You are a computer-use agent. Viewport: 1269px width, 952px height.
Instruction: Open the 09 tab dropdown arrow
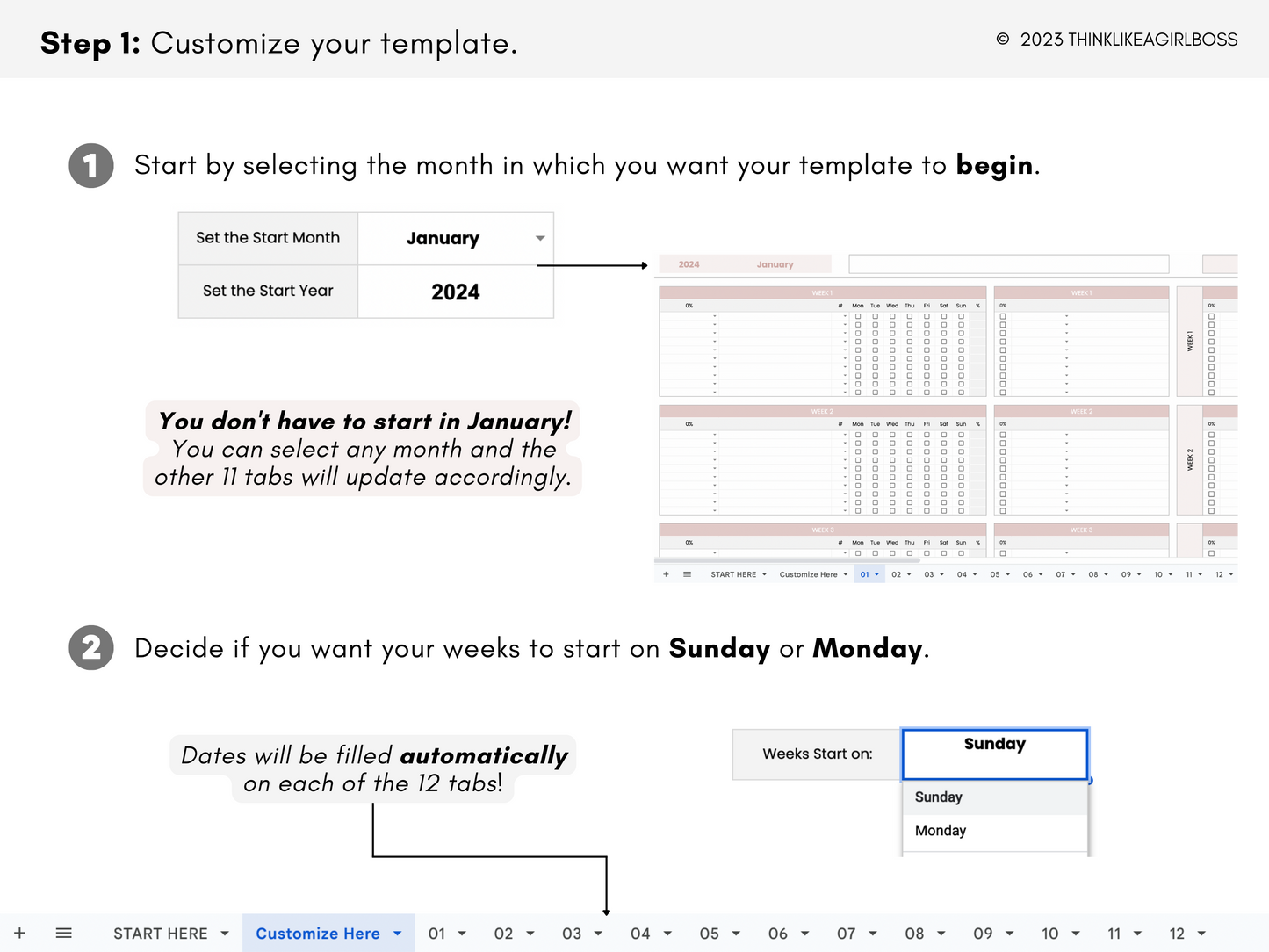pyautogui.click(x=1010, y=934)
